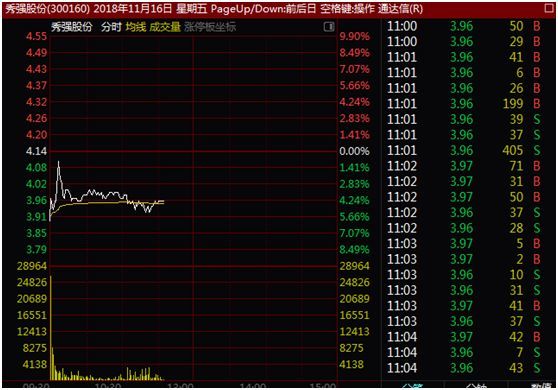This screenshot has height=390, width=558.
Task: Select the last 11:04 row with volume 43
Action: pyautogui.click(x=464, y=368)
